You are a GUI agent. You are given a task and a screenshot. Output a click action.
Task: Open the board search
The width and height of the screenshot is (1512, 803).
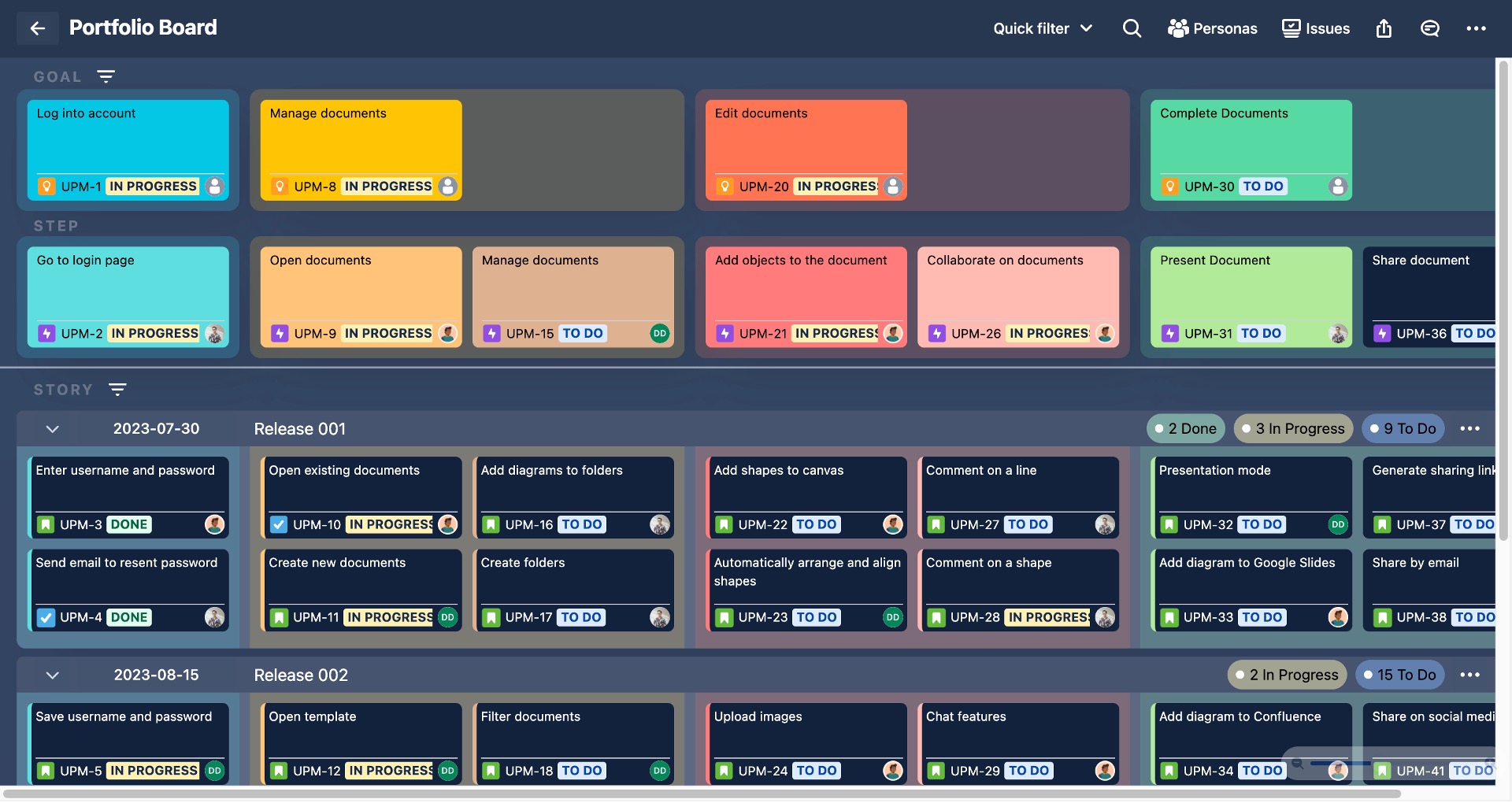pos(1131,28)
